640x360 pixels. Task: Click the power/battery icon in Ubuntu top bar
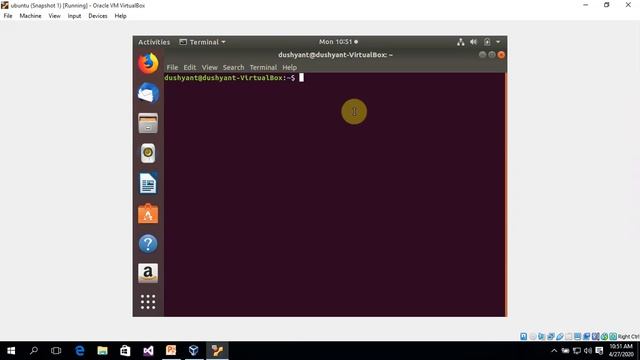tap(487, 42)
